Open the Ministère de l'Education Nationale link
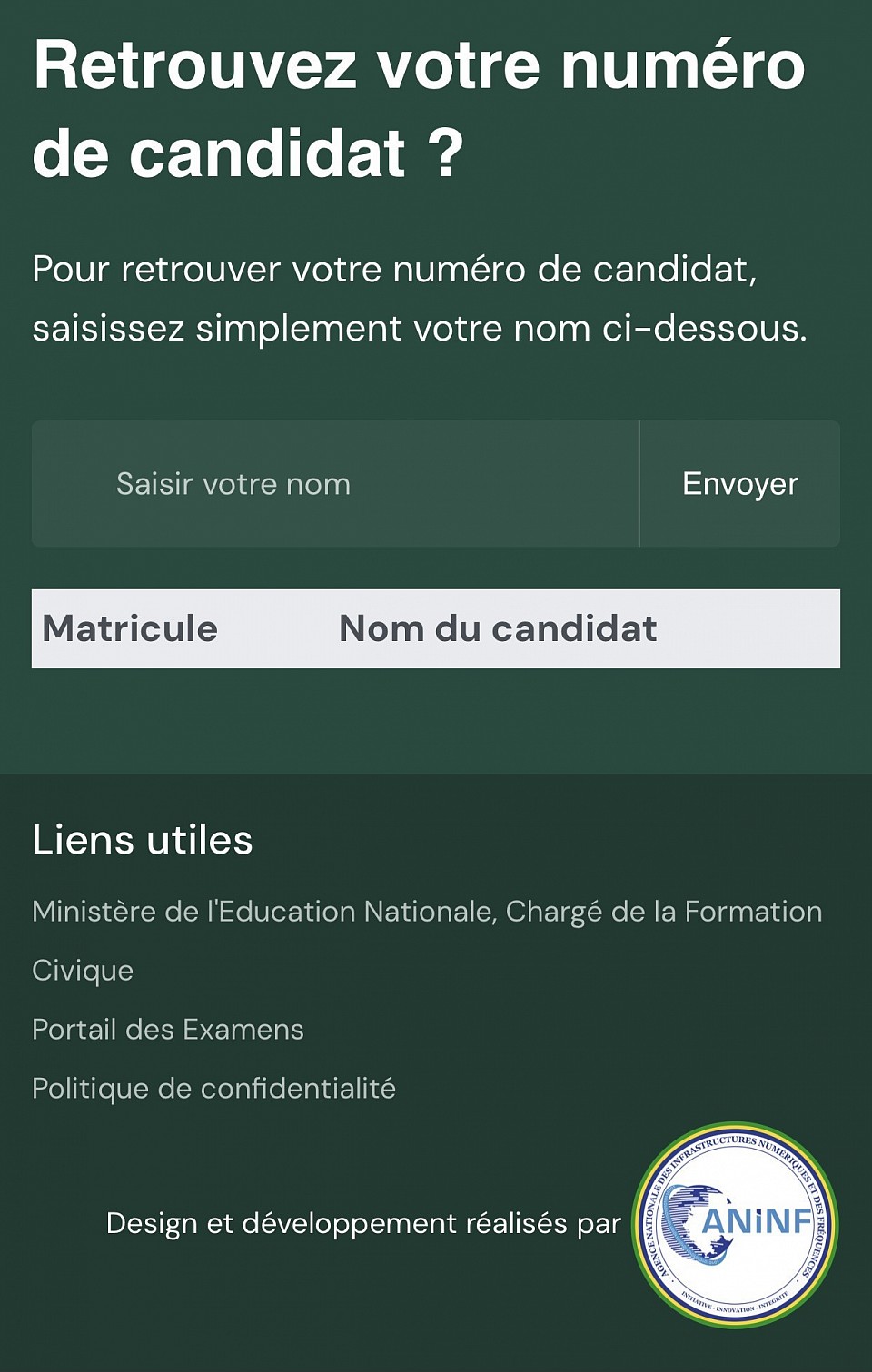The image size is (872, 1372). pos(427,941)
